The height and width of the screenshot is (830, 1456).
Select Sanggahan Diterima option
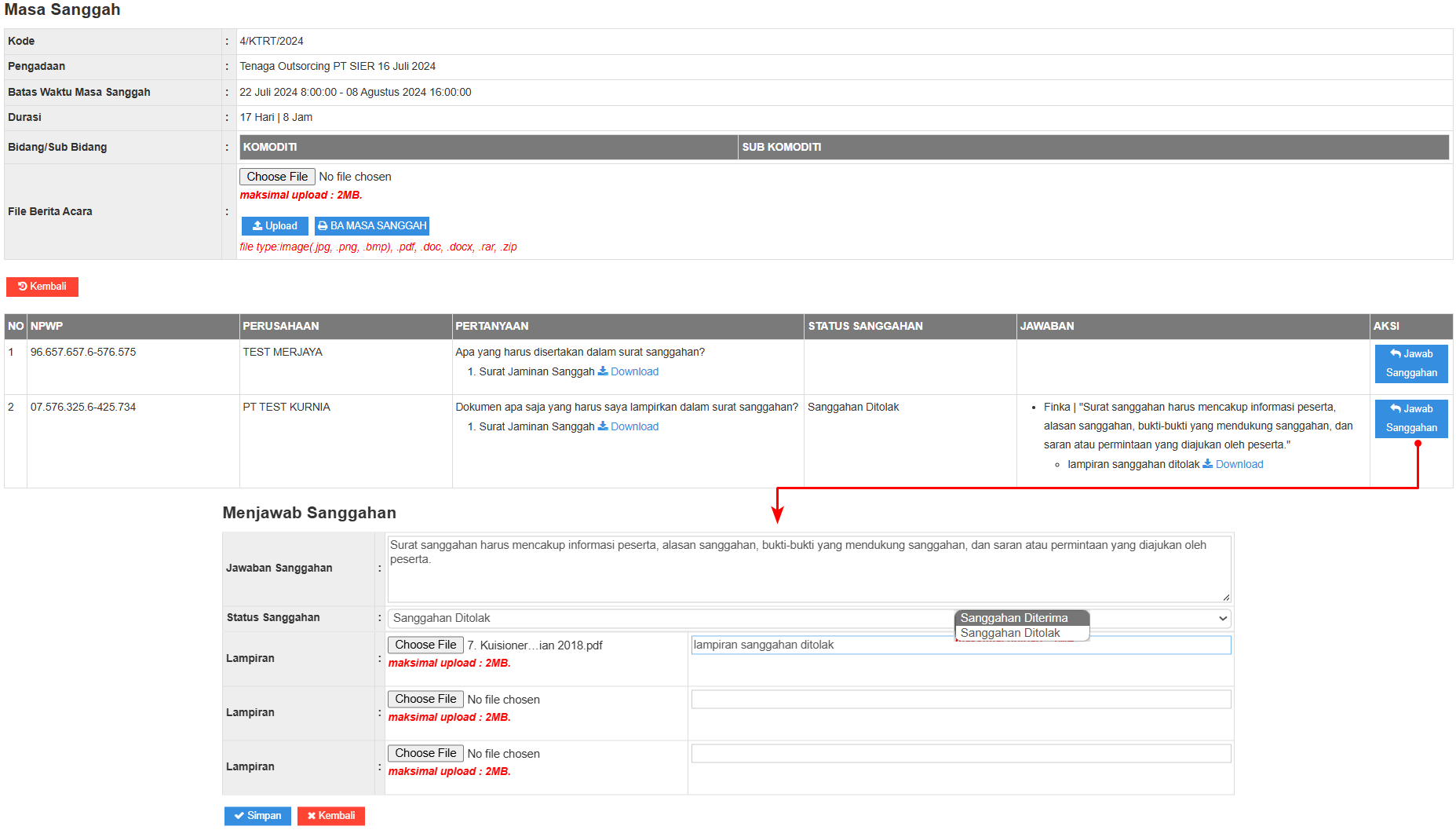pos(1013,619)
